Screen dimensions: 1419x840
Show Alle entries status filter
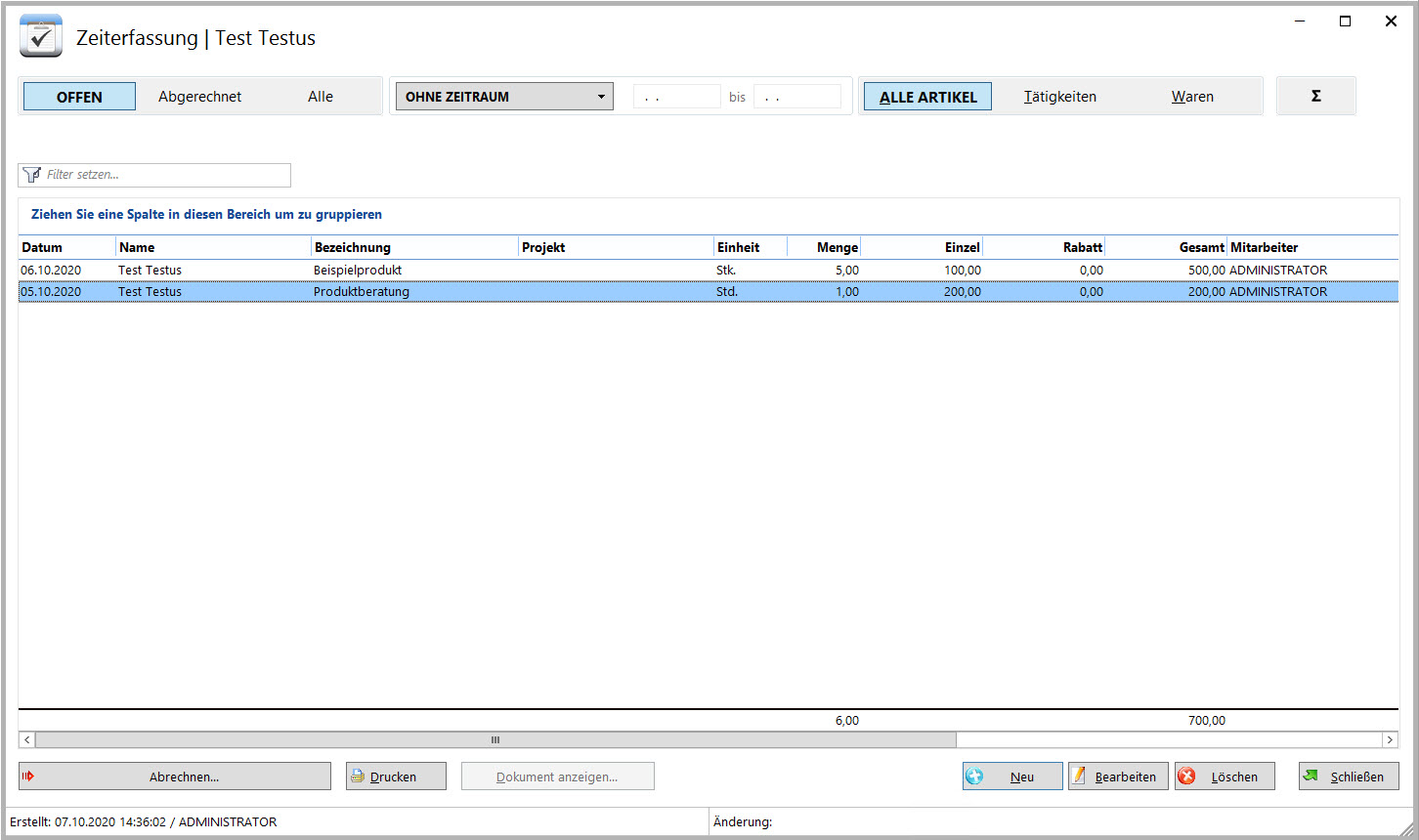coord(321,97)
